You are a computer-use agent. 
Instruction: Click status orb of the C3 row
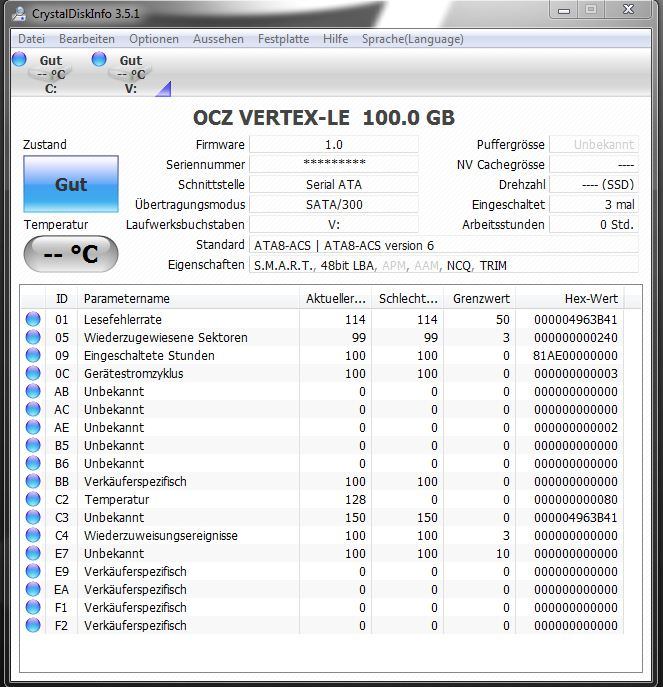[33, 517]
